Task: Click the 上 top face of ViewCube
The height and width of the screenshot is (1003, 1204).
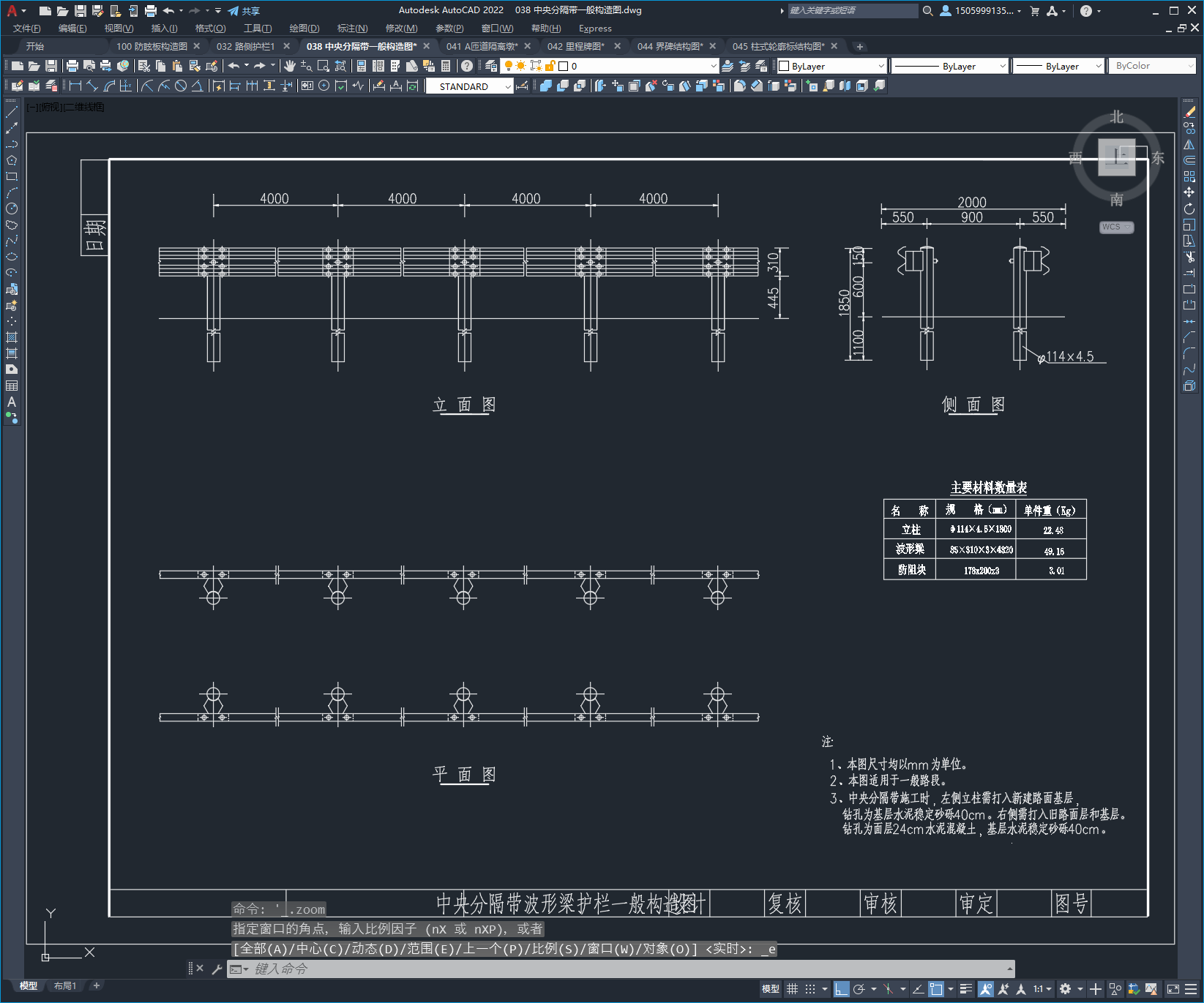Action: pyautogui.click(x=1117, y=157)
